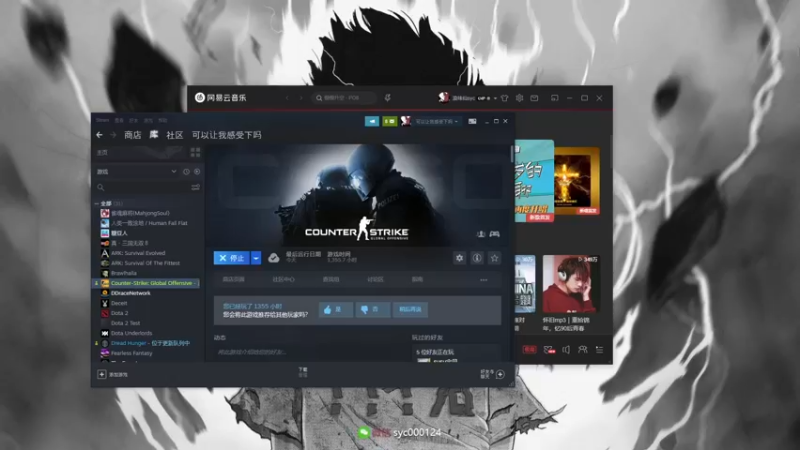This screenshot has height=450, width=800.
Task: Open Steam's blue announcements megaphone button
Action: 372,121
